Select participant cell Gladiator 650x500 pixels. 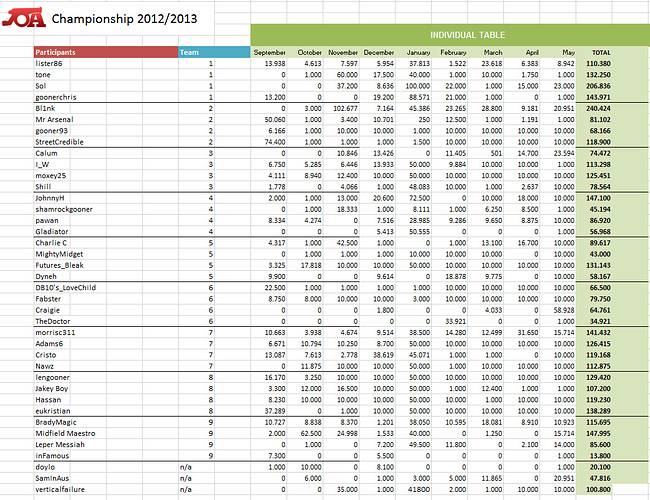[x=52, y=231]
